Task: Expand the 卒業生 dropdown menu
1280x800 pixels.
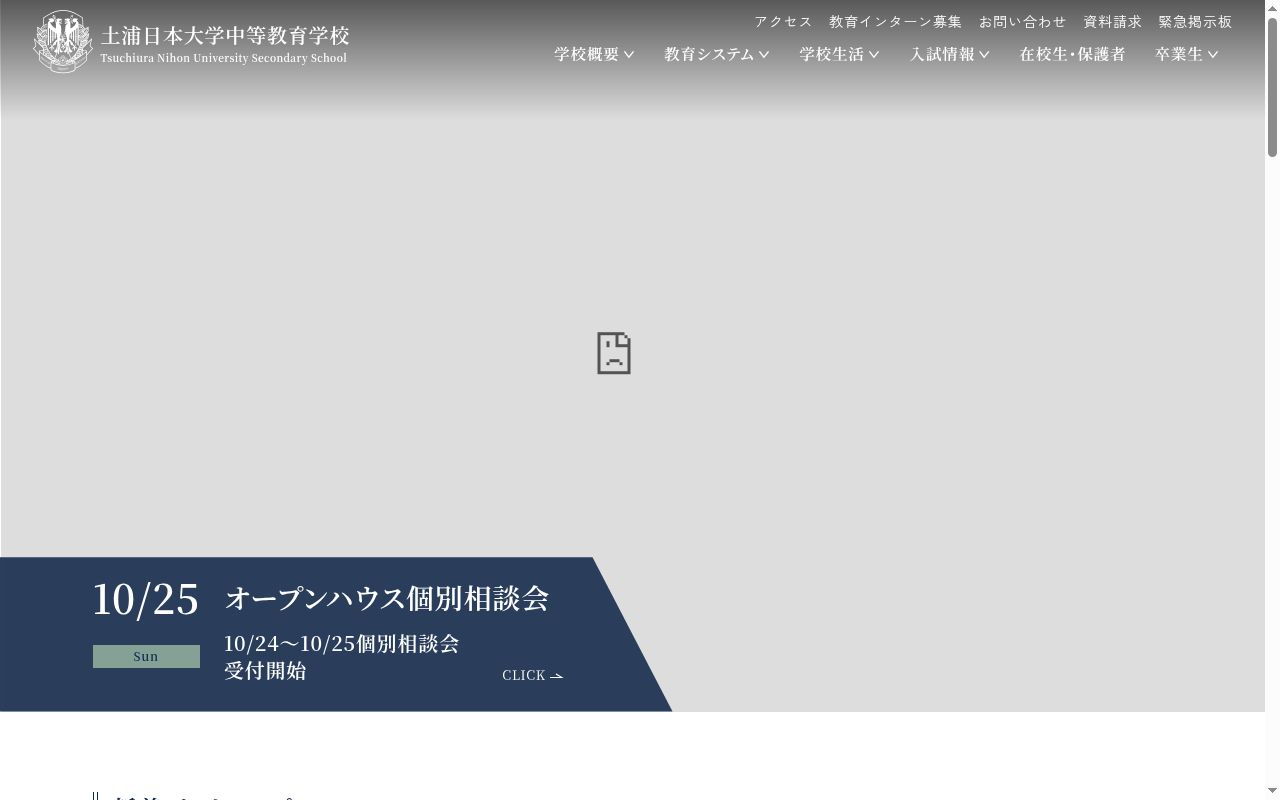Action: tap(1187, 54)
